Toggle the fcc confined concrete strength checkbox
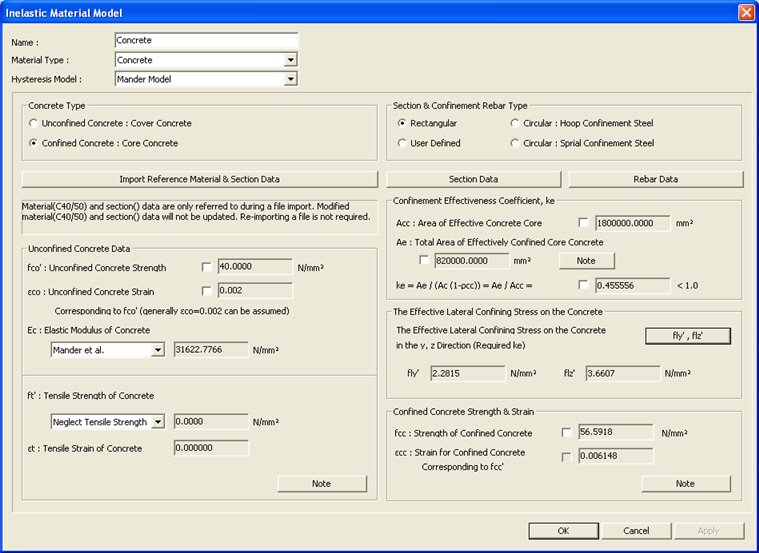The height and width of the screenshot is (553, 759). 567,433
